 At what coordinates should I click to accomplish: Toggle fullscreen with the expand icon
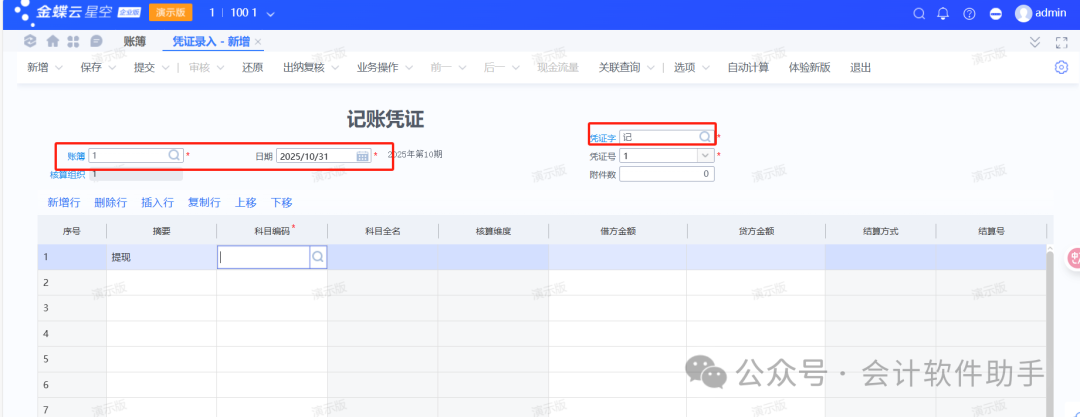click(x=1062, y=42)
